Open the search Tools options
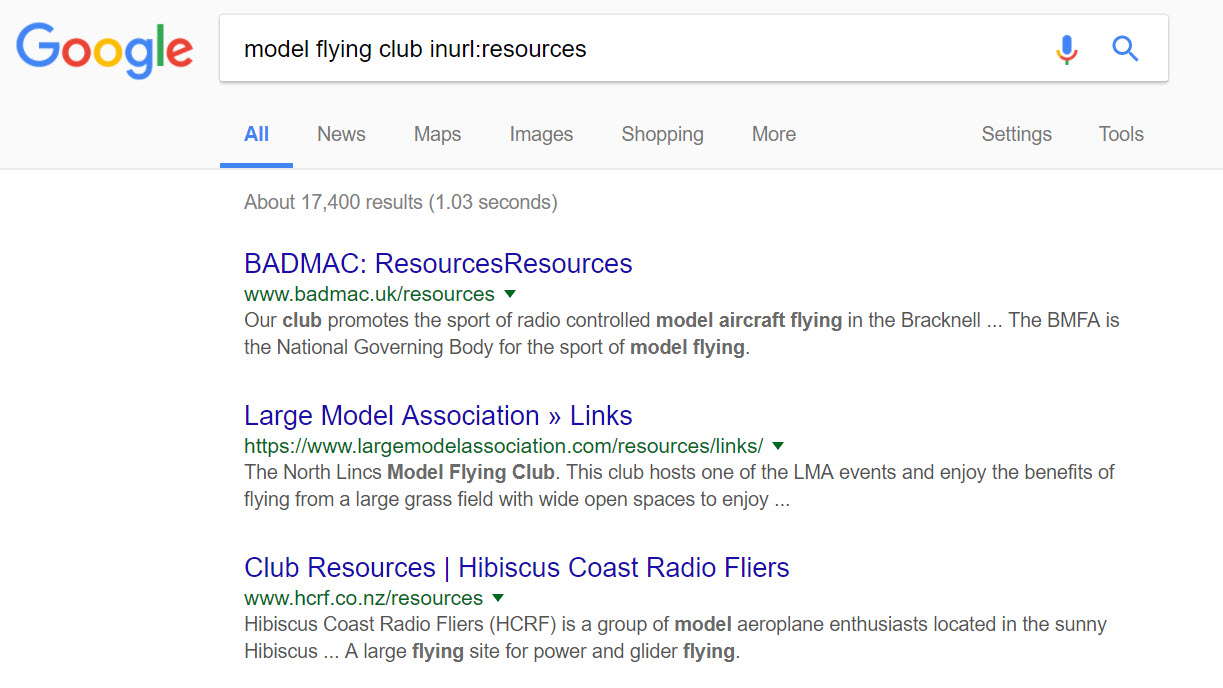The image size is (1223, 688). pyautogui.click(x=1121, y=134)
